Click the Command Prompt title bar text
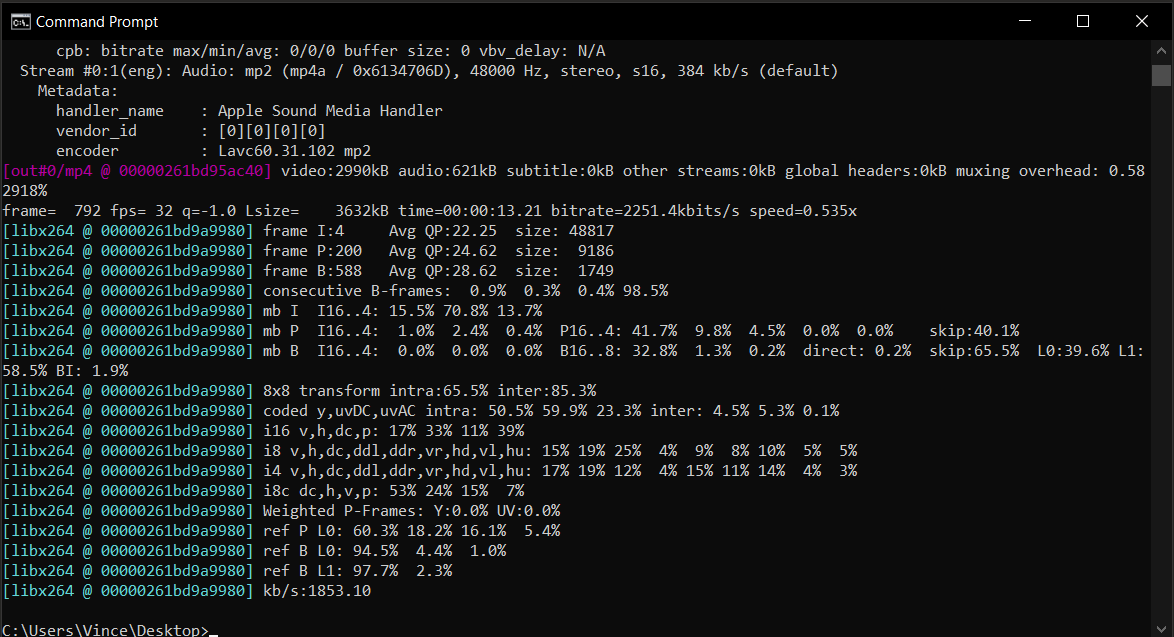 [97, 20]
